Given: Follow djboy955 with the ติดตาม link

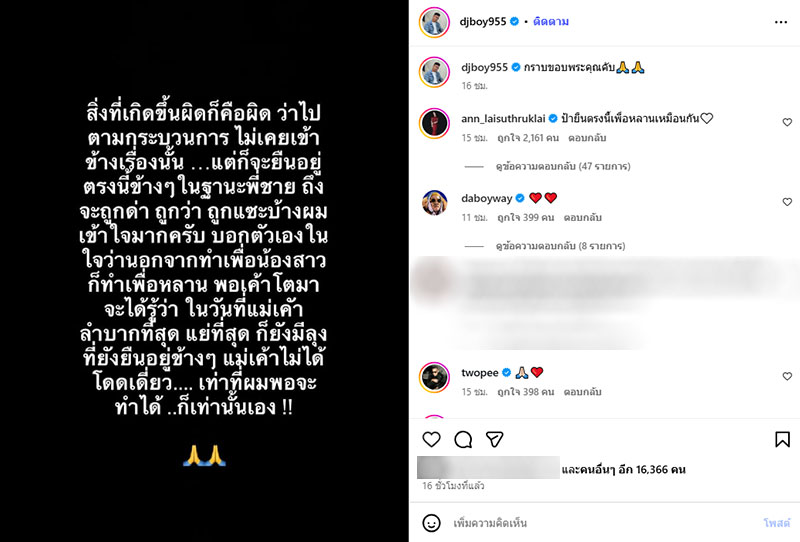Looking at the screenshot, I should 551,21.
